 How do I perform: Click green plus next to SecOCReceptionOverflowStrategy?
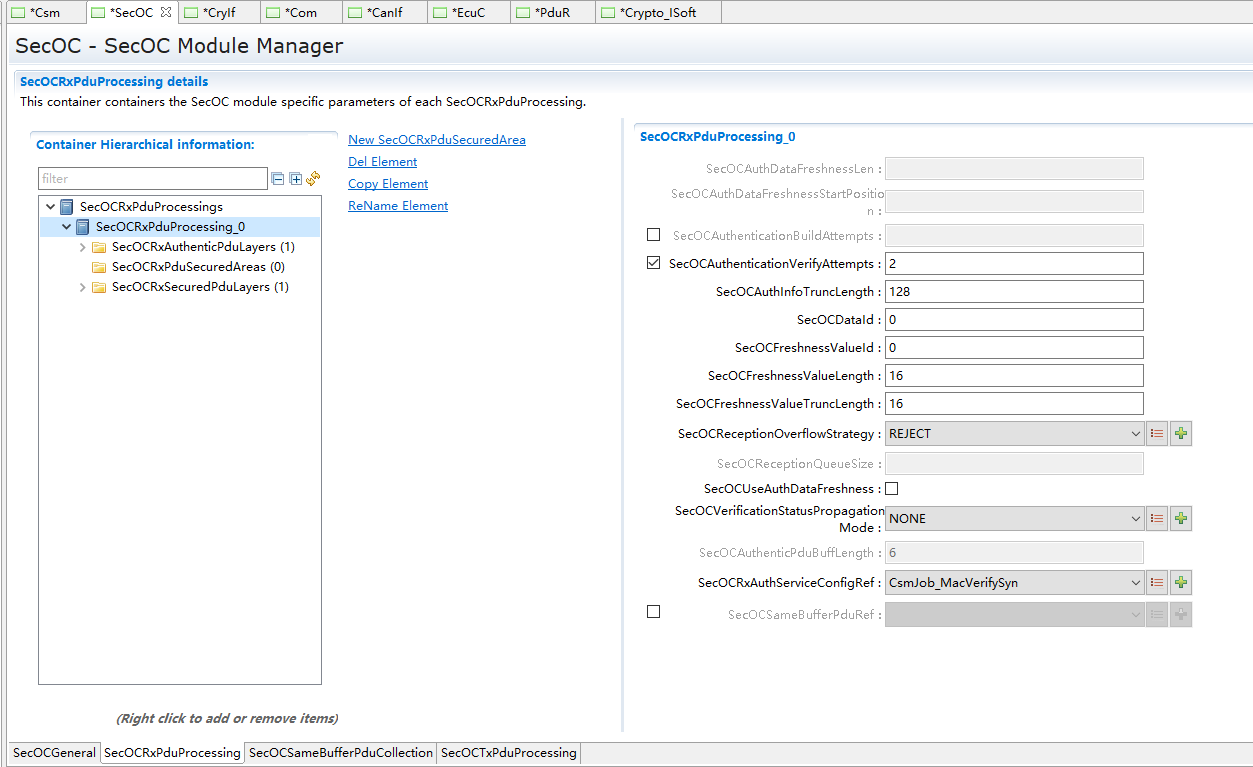coord(1181,434)
